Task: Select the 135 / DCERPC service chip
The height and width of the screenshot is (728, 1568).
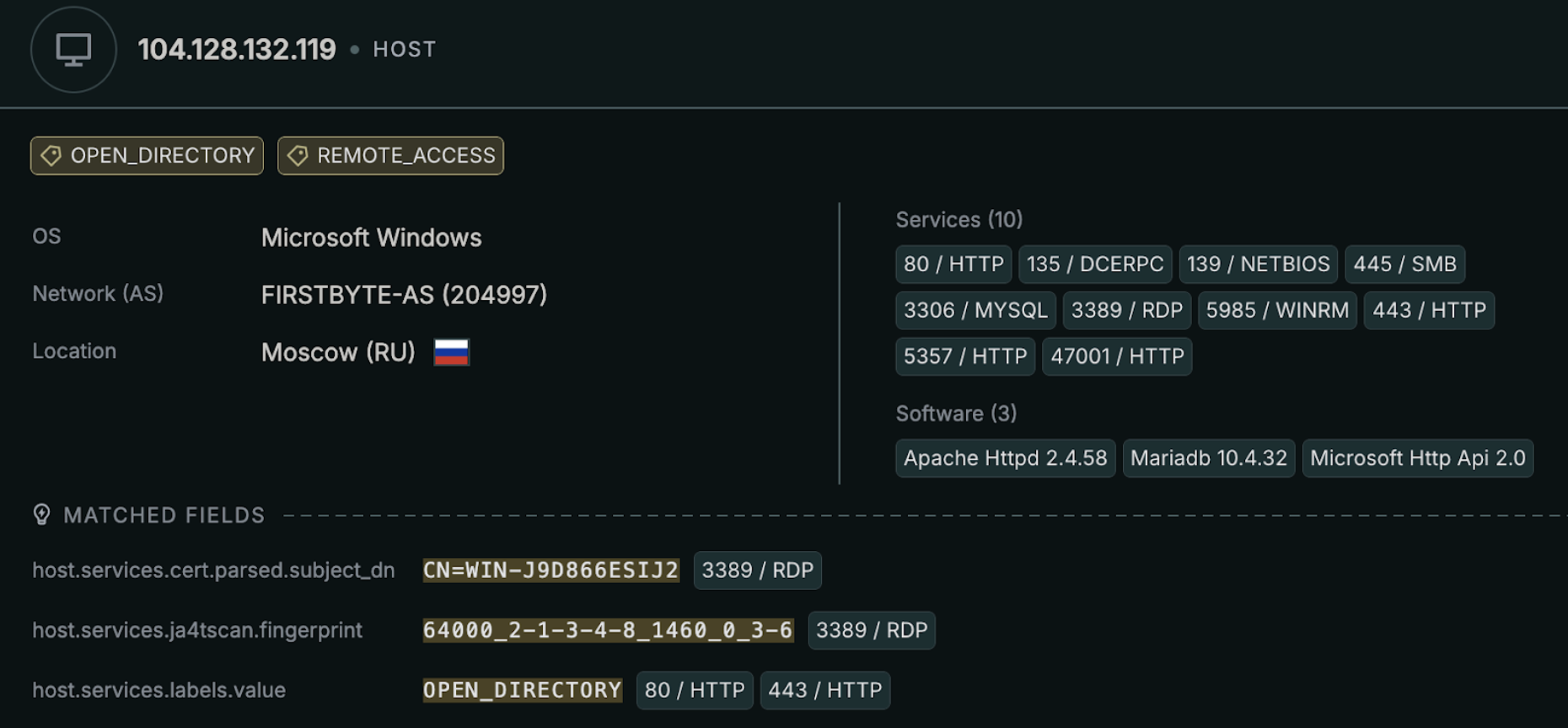Action: [x=1094, y=264]
